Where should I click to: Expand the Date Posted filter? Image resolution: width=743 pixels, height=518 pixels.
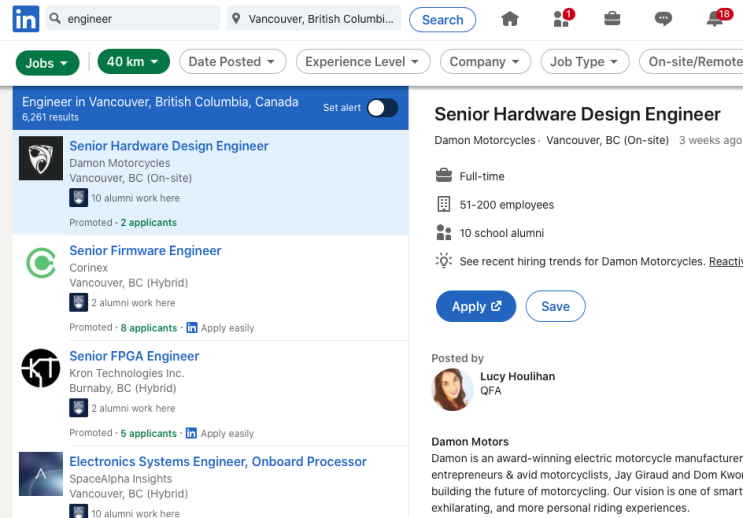(x=232, y=62)
